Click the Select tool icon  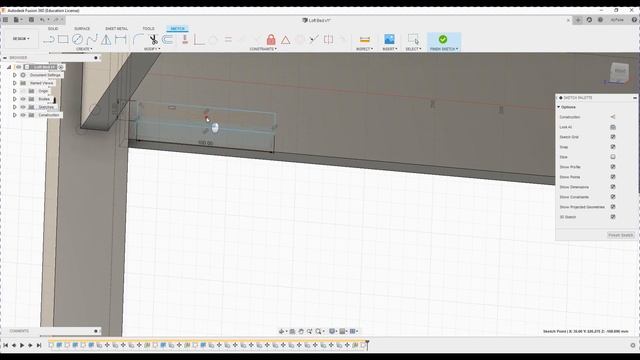tap(413, 39)
